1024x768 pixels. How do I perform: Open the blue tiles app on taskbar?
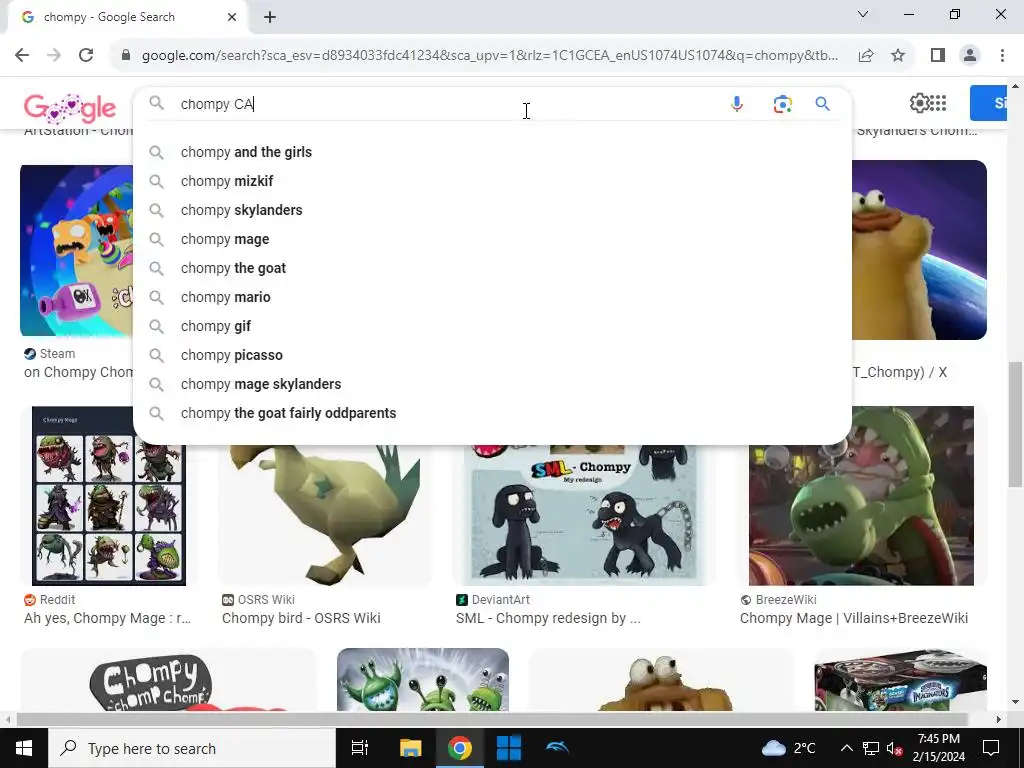tap(509, 748)
